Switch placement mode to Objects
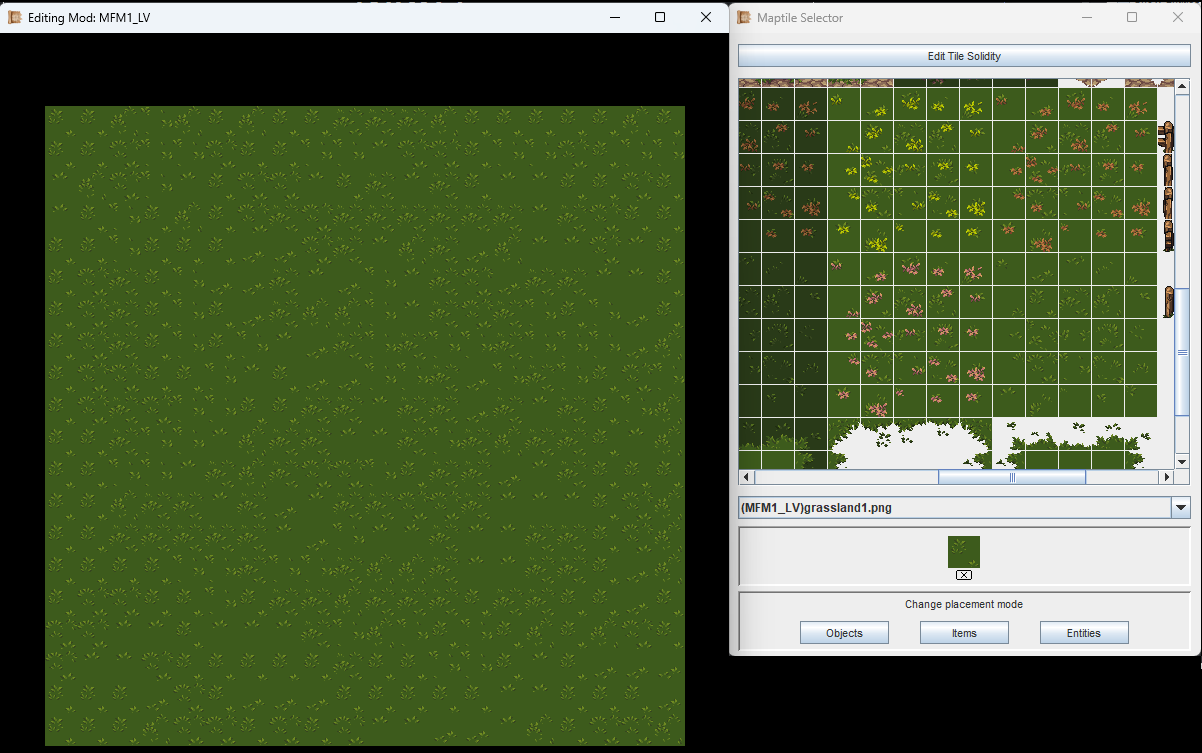The height and width of the screenshot is (753, 1202). (844, 633)
